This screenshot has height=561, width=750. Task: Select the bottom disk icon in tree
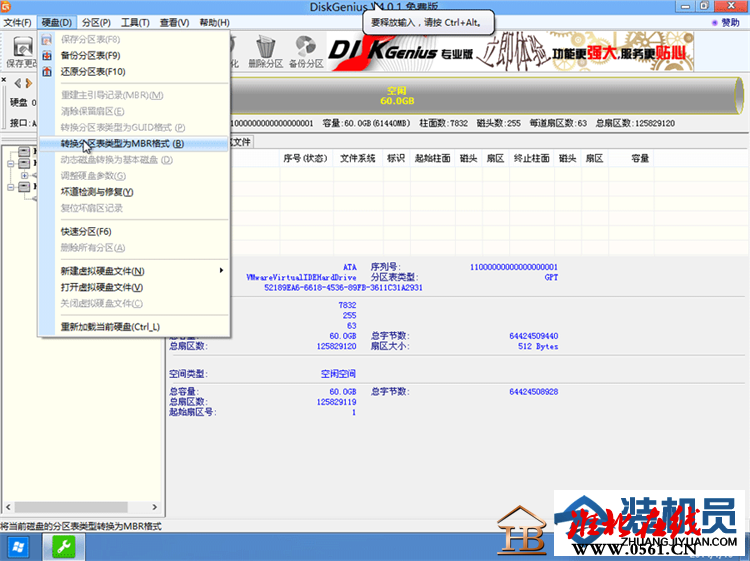(24, 187)
